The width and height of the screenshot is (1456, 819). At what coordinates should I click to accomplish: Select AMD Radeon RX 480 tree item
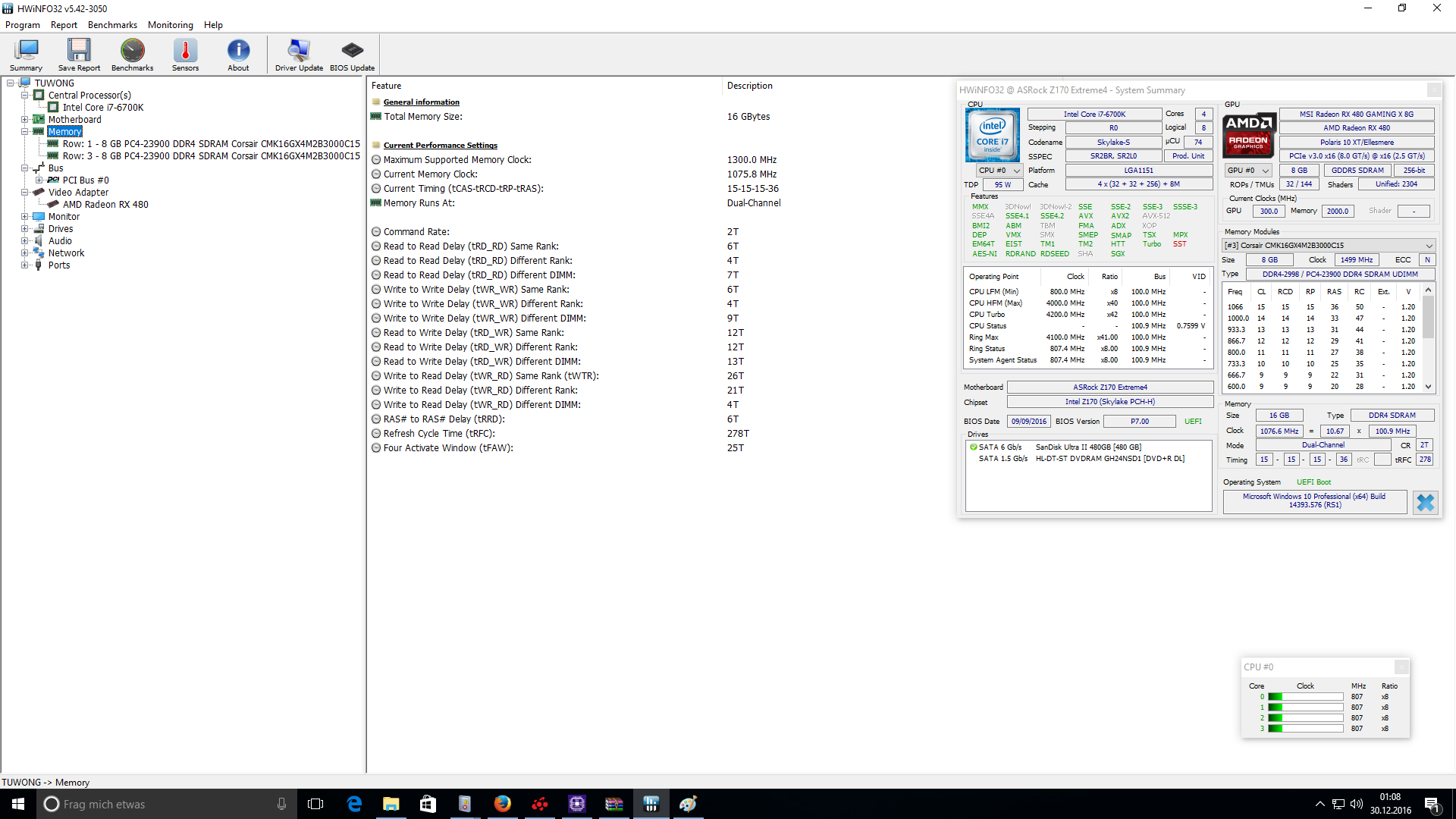[x=105, y=205]
